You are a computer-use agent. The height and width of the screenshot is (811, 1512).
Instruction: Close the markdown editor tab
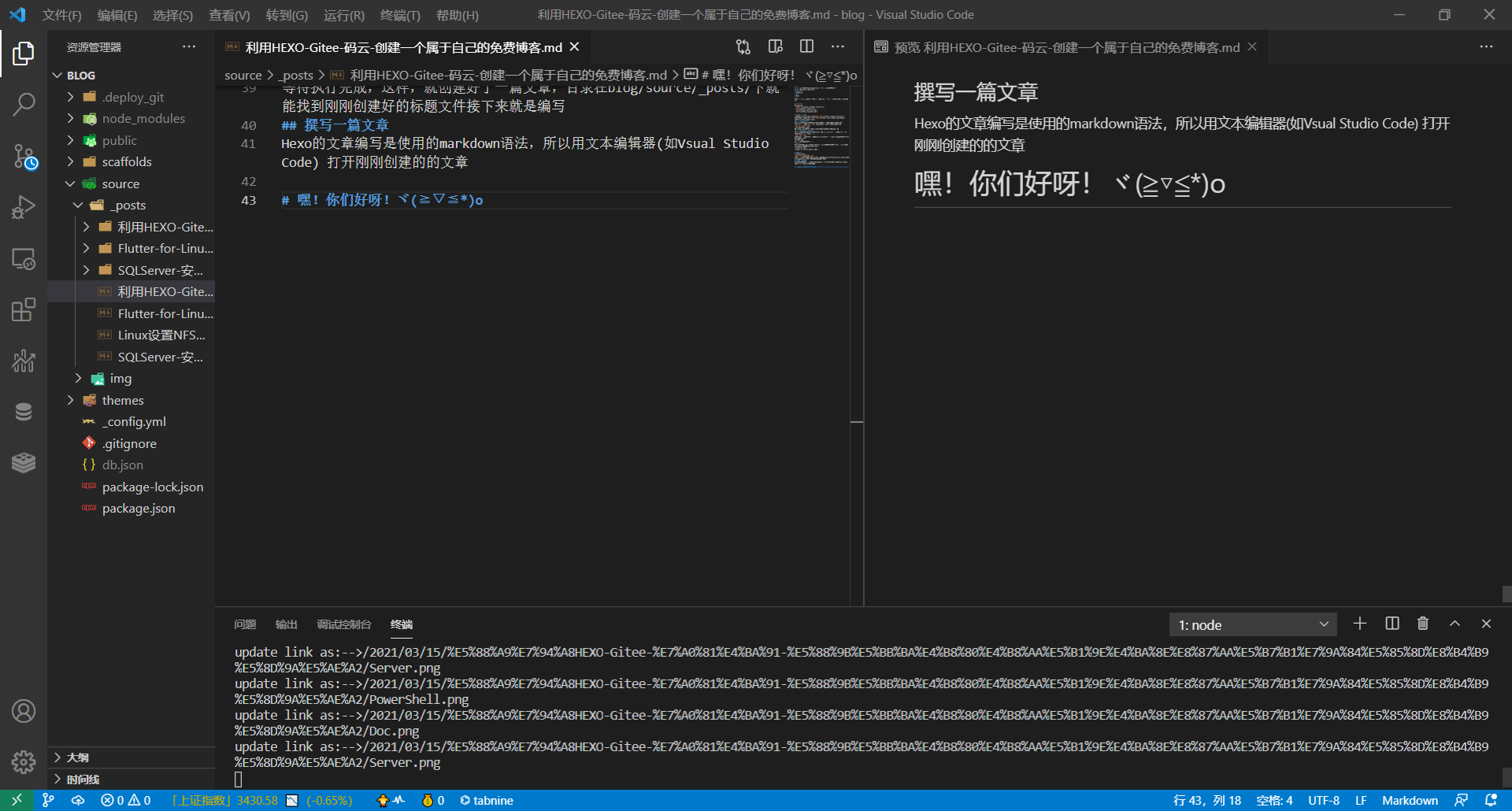575,47
